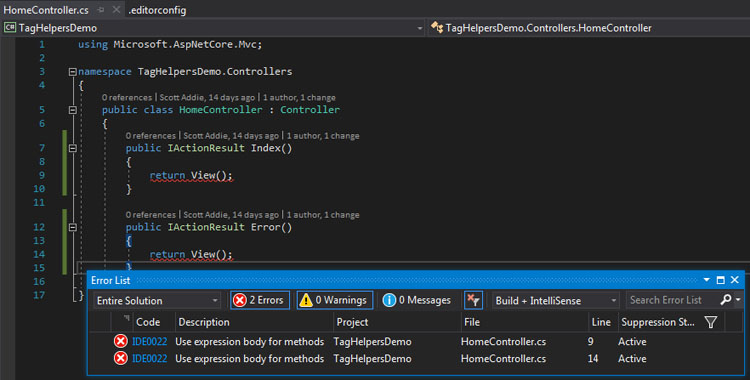
Task: Click the error icon on the line 9 row
Action: [x=121, y=341]
